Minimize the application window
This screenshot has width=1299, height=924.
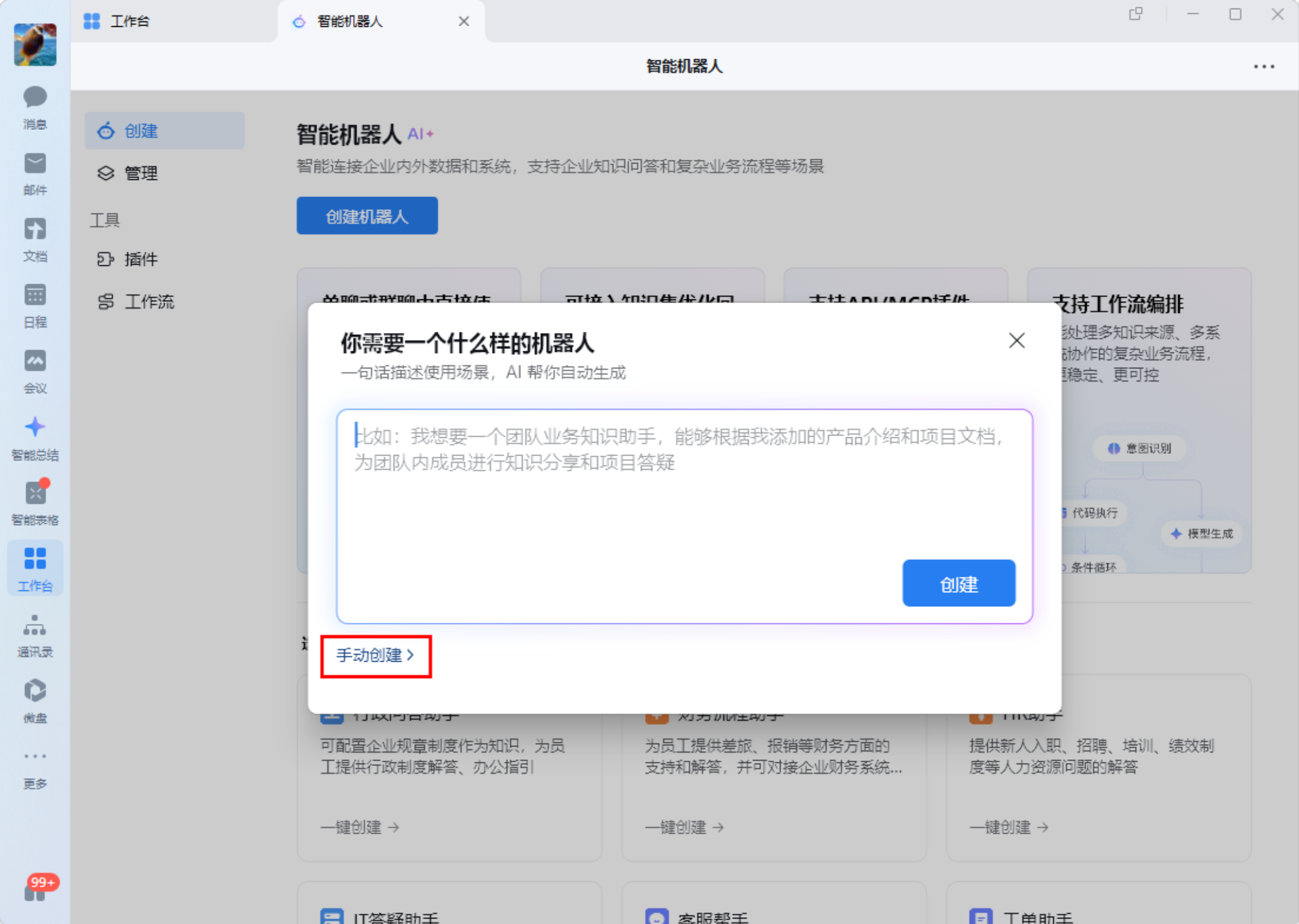click(1193, 14)
